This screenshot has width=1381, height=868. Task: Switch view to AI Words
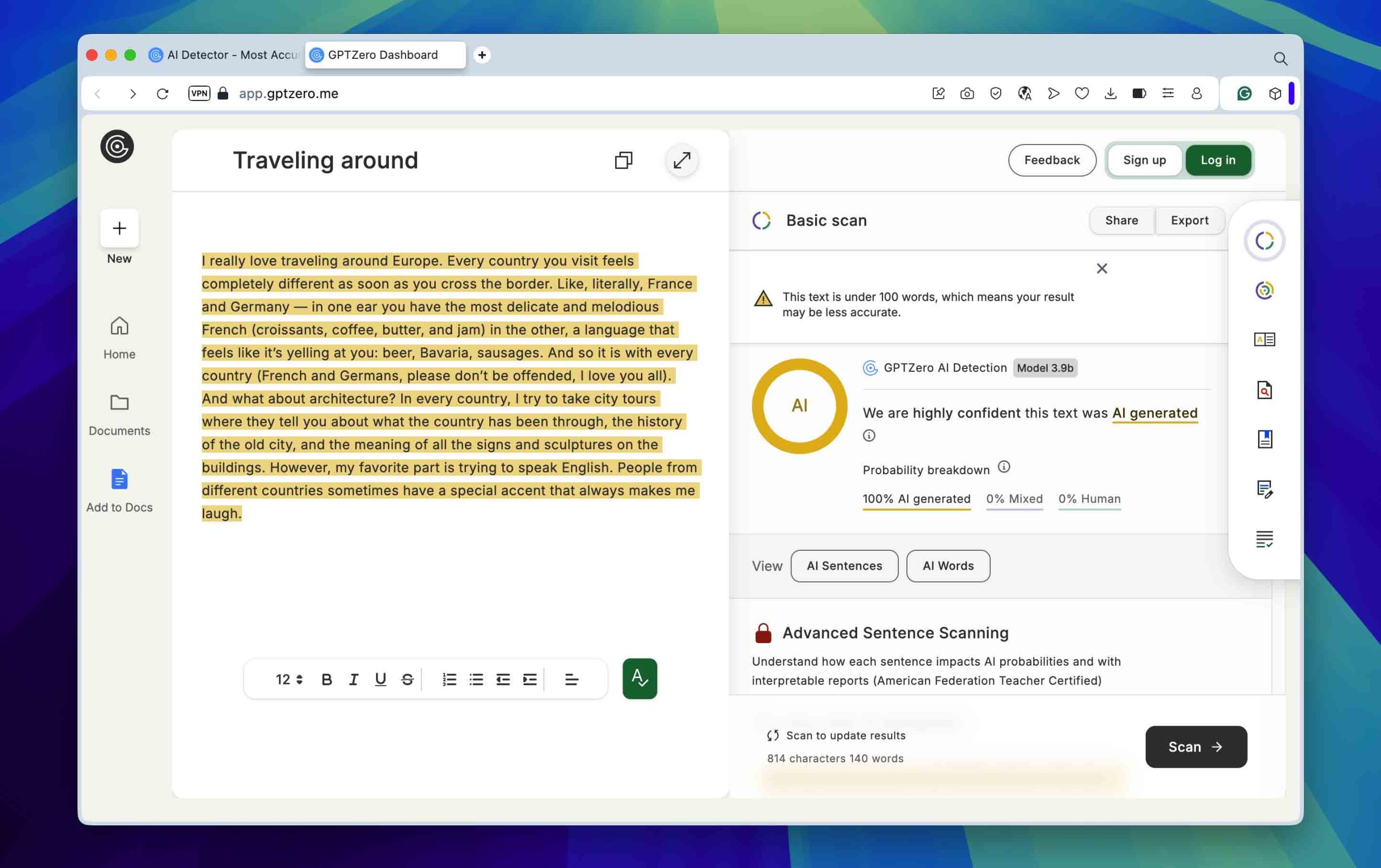948,566
